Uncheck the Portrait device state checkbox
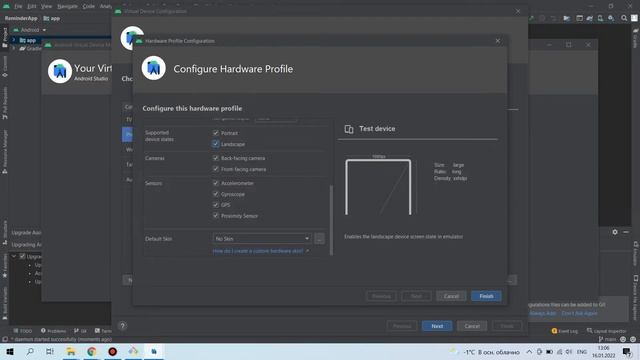The width and height of the screenshot is (640, 360). click(216, 133)
